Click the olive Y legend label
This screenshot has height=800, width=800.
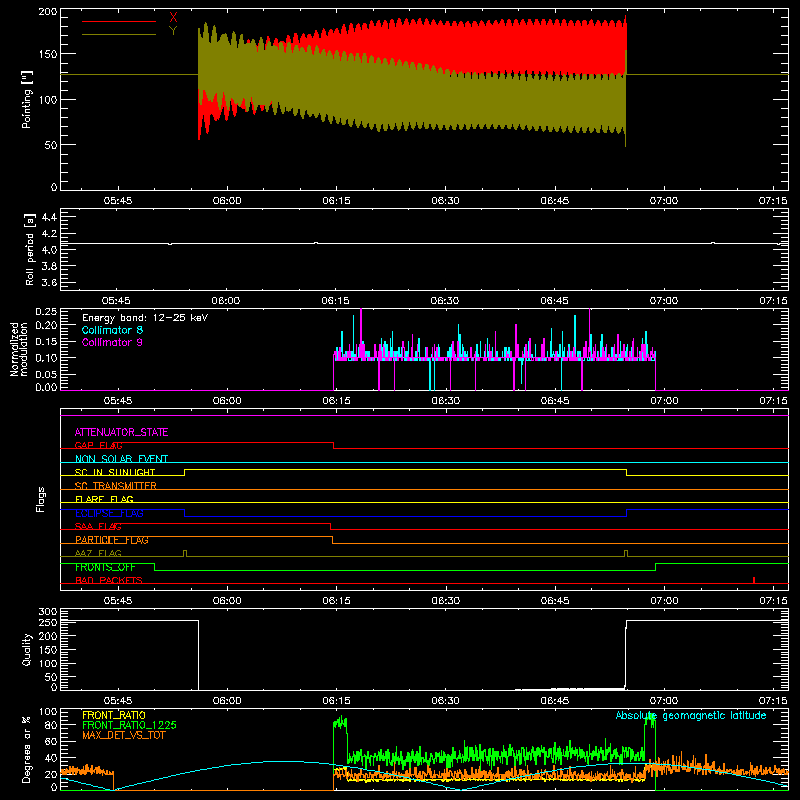tap(173, 31)
